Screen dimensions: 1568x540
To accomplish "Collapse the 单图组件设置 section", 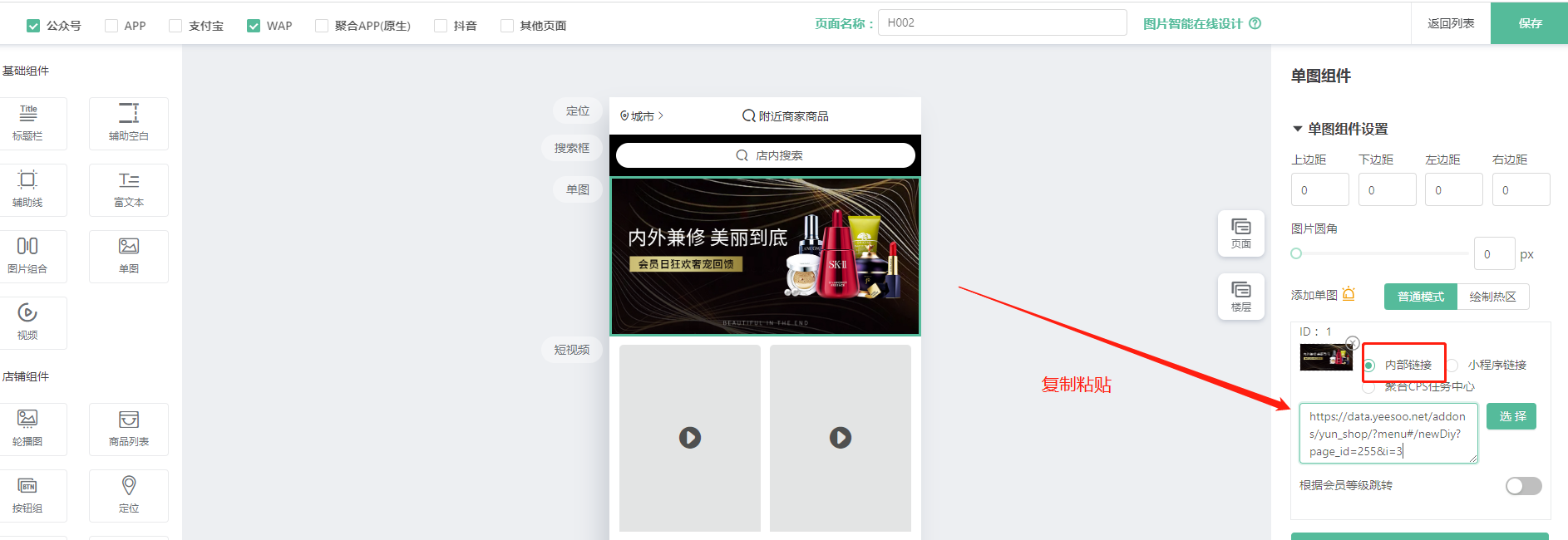I will pyautogui.click(x=1297, y=129).
